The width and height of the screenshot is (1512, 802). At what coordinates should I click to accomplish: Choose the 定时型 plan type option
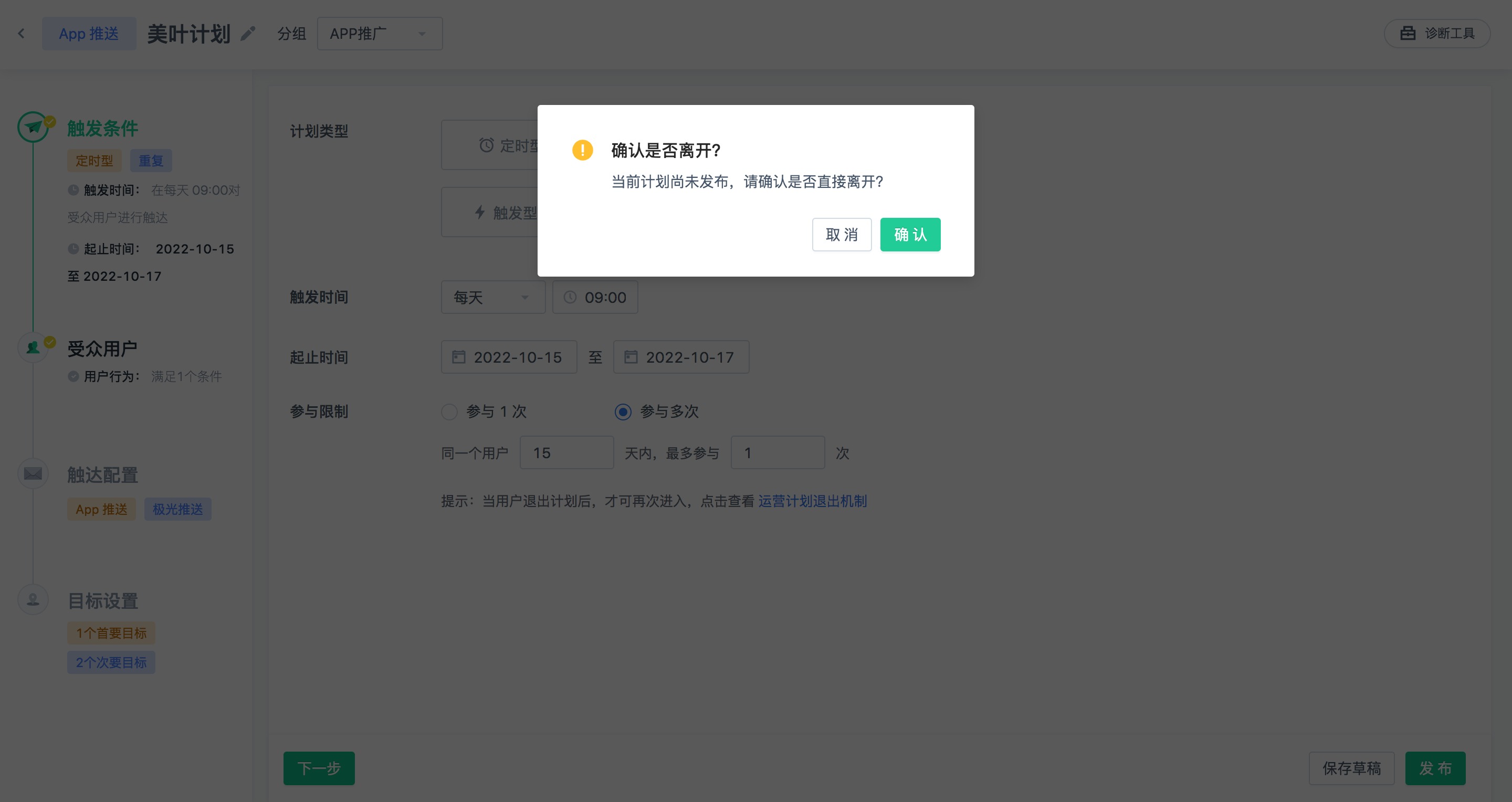click(489, 145)
